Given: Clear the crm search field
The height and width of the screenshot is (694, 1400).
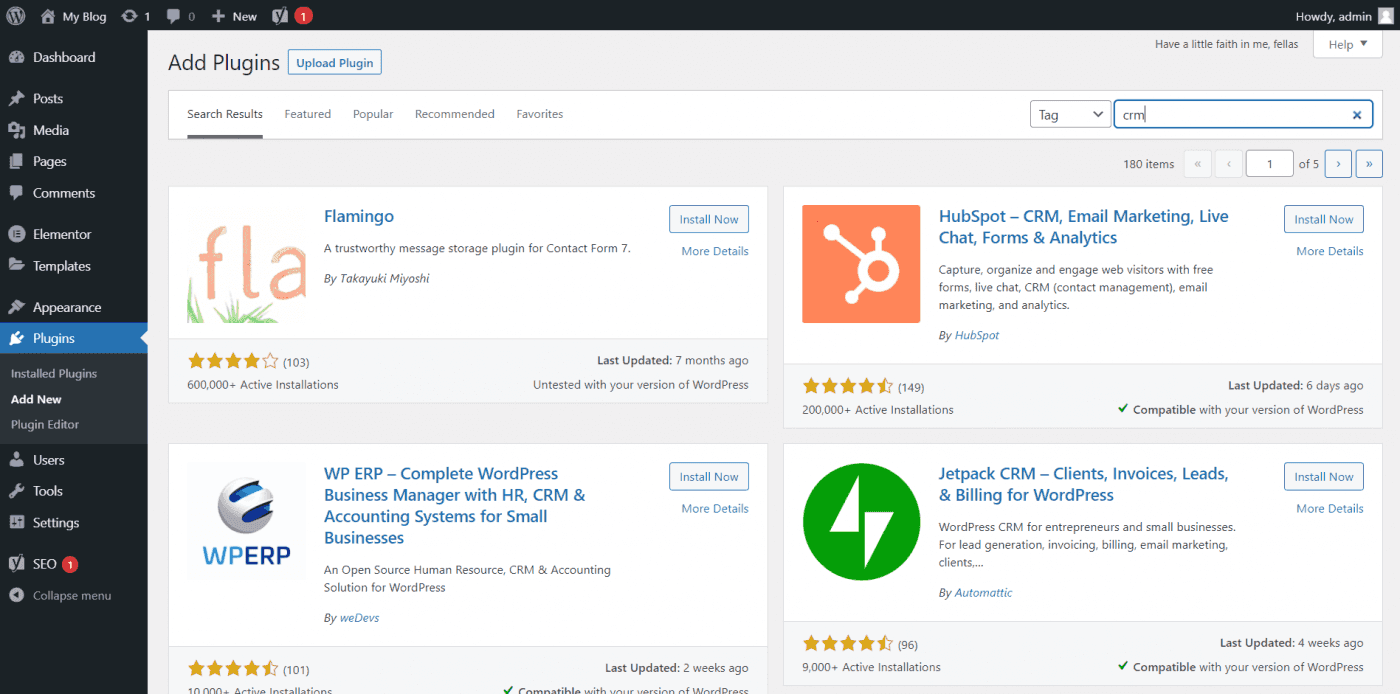Looking at the screenshot, I should [x=1357, y=115].
